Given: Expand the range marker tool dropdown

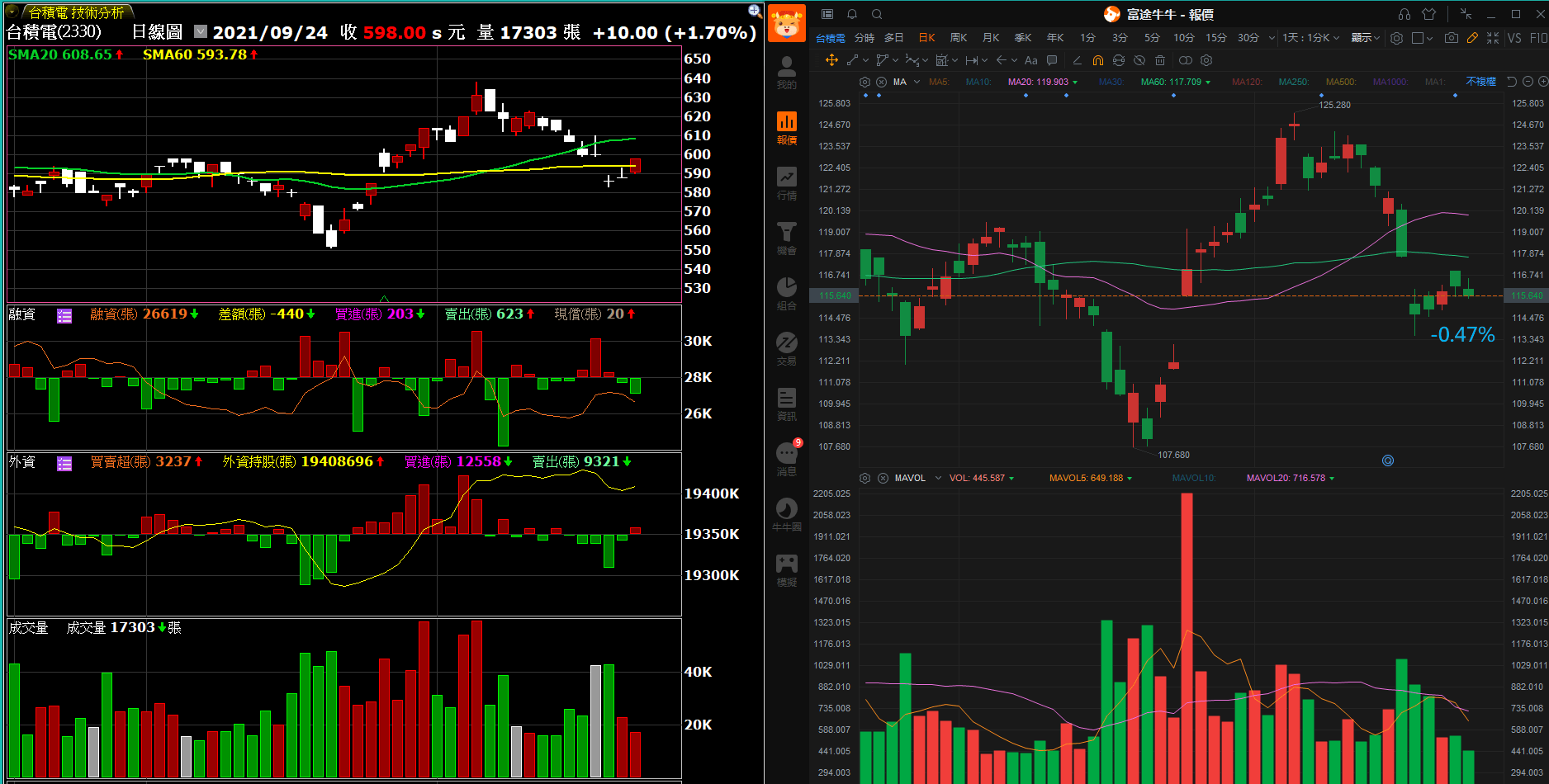Looking at the screenshot, I should [x=984, y=60].
